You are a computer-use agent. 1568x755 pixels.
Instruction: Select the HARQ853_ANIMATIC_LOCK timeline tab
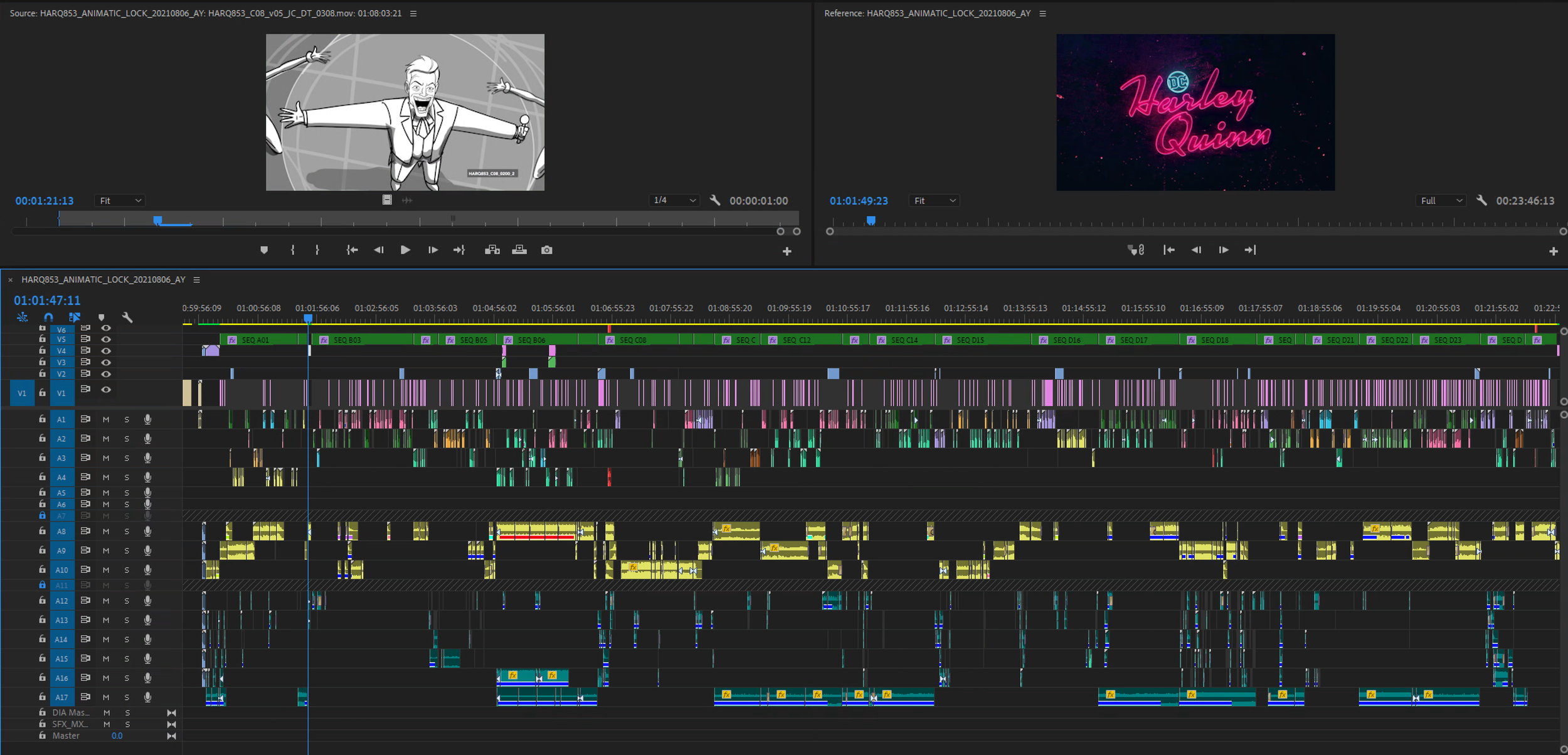click(x=103, y=280)
